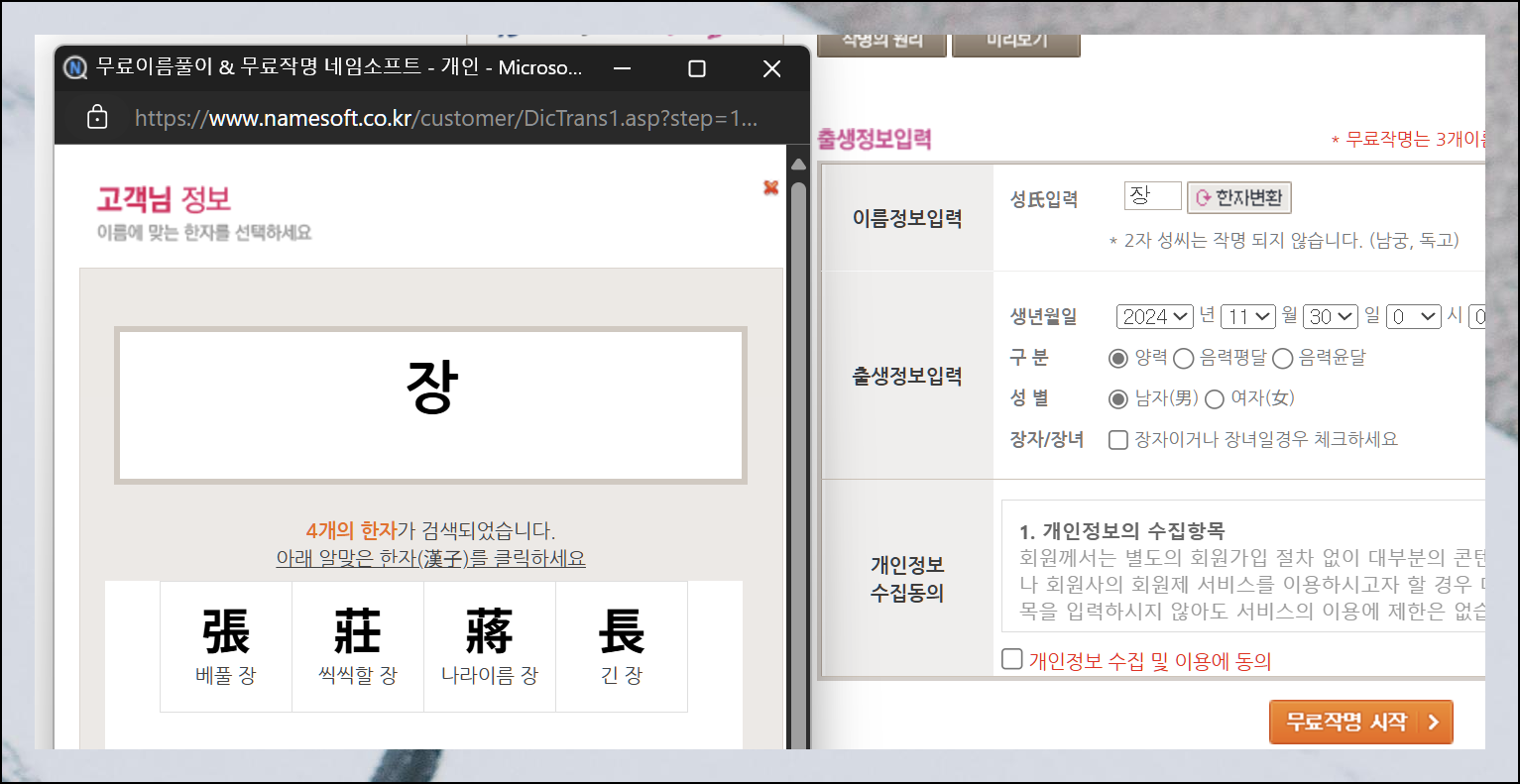
Task: View site info via lock icon
Action: (97, 118)
